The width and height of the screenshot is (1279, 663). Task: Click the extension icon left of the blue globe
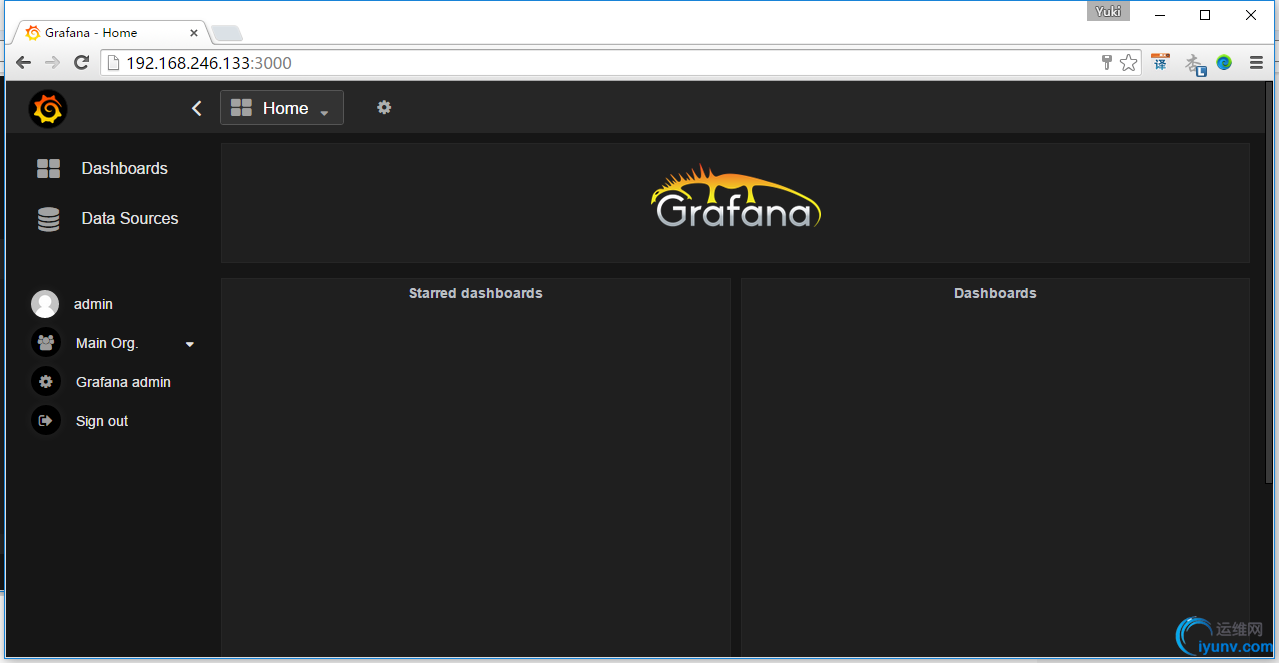pos(1194,64)
